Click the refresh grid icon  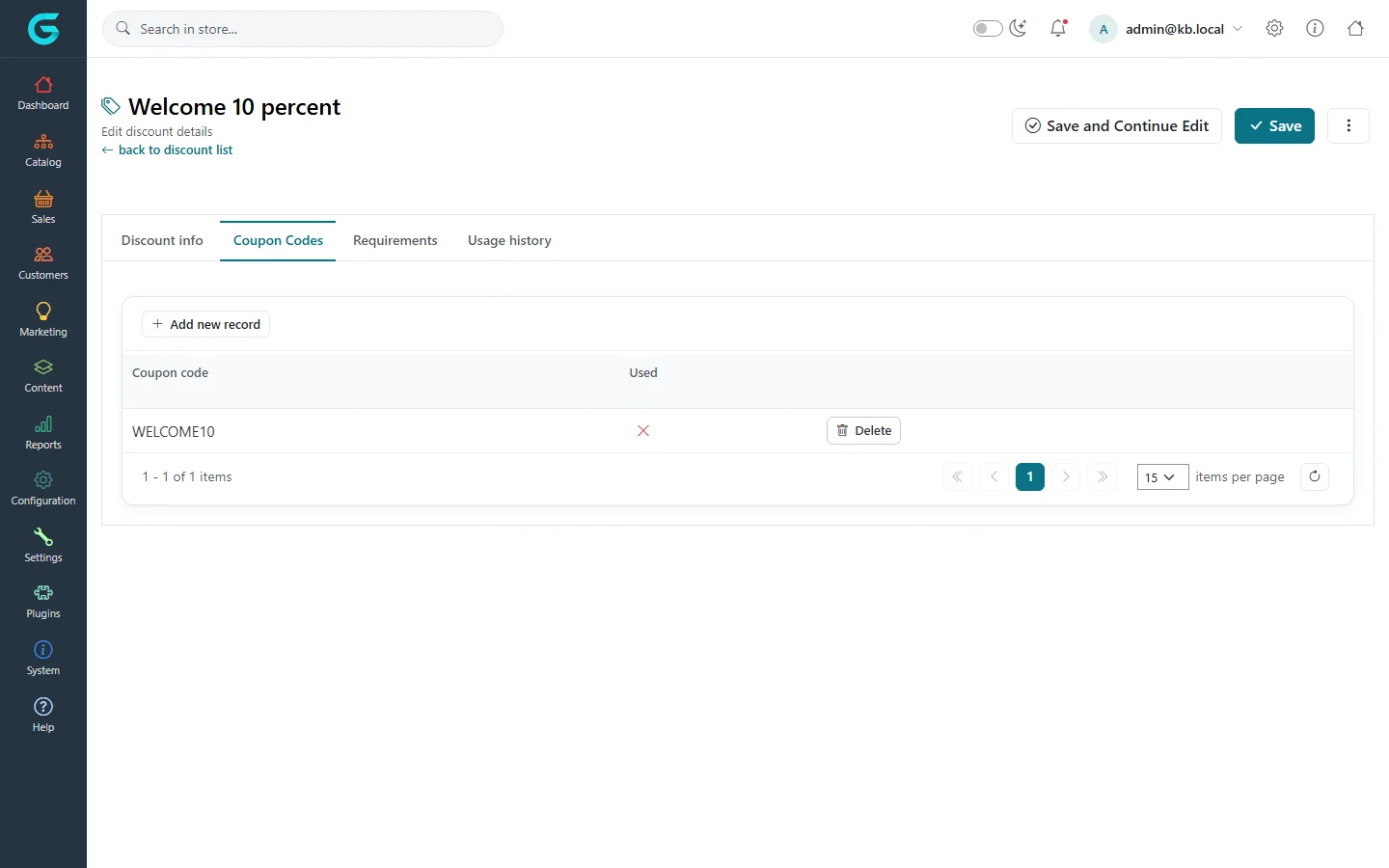[x=1315, y=476]
